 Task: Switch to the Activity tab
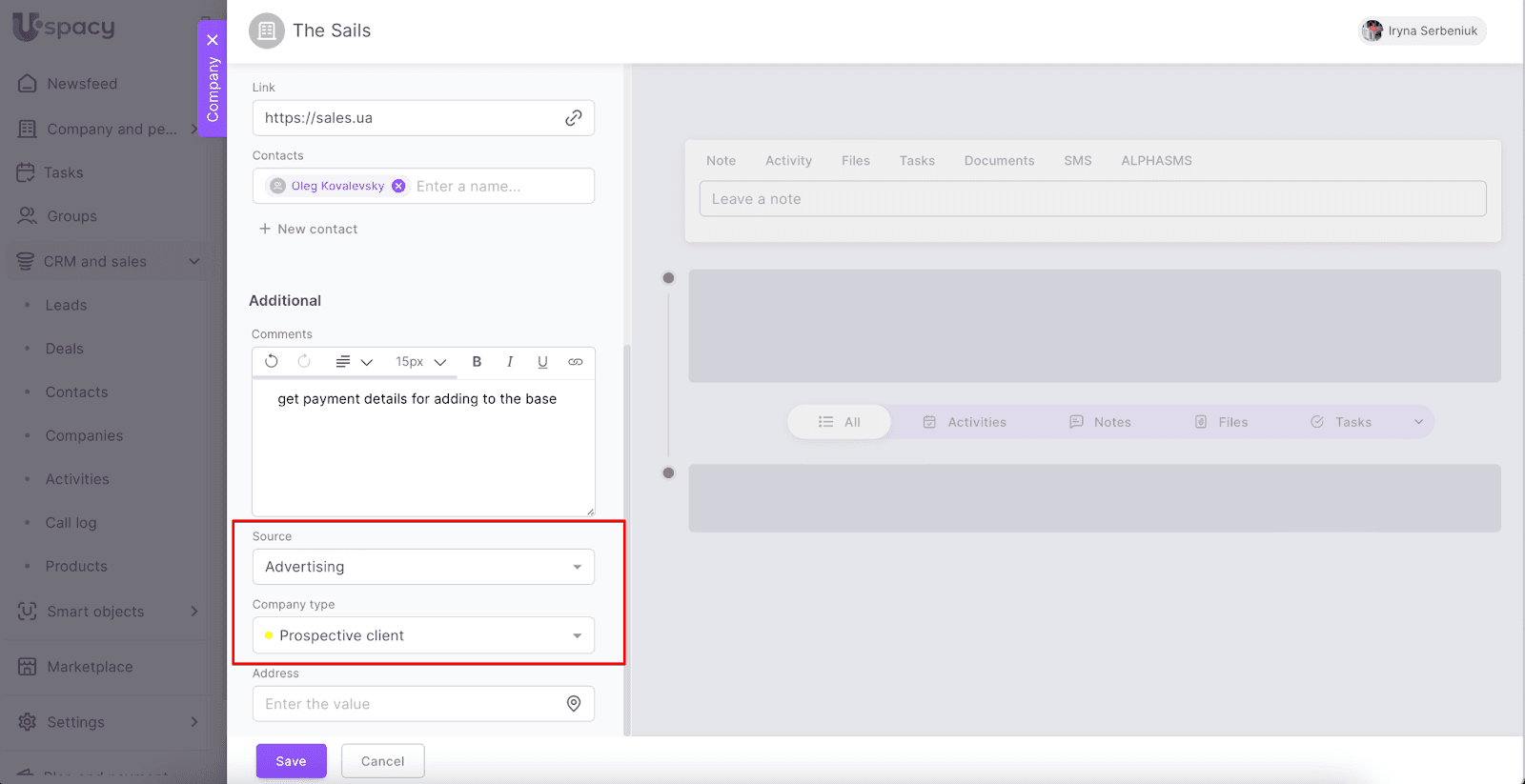(x=788, y=161)
